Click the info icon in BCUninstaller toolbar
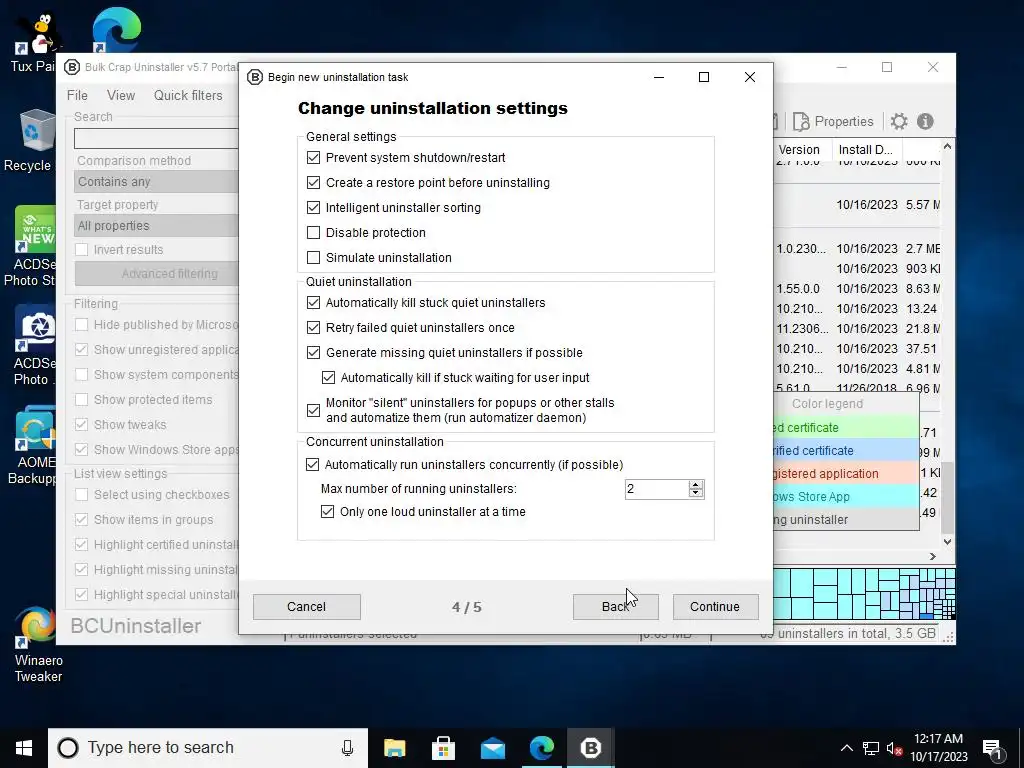Screen dimensions: 1024x768 (925, 121)
